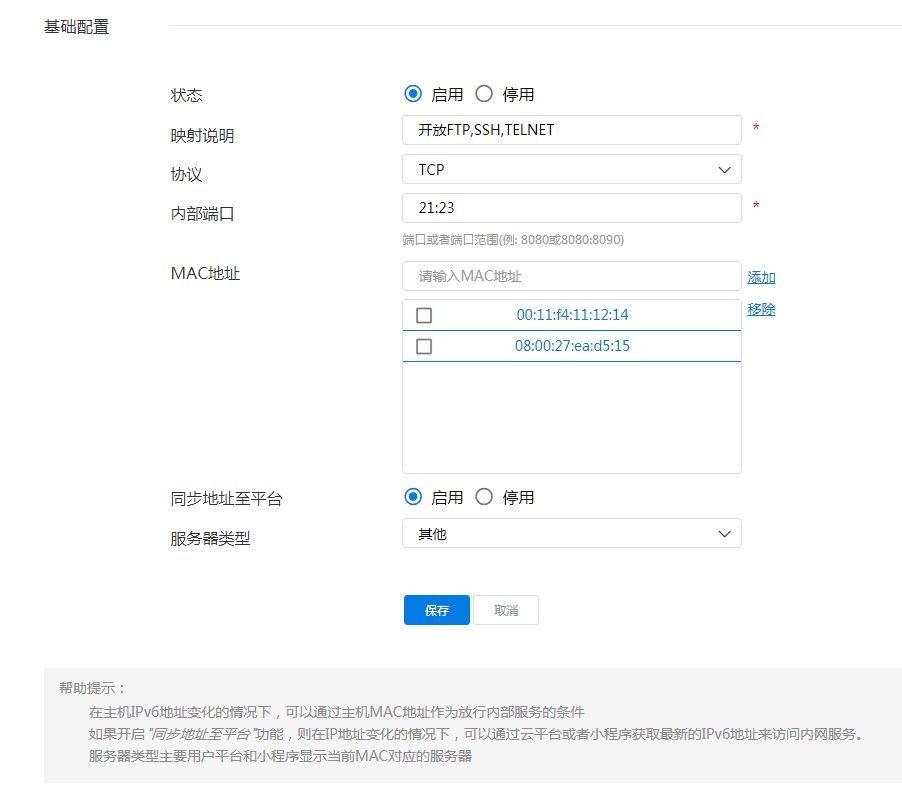Click the 映射说明 text field

click(x=571, y=130)
